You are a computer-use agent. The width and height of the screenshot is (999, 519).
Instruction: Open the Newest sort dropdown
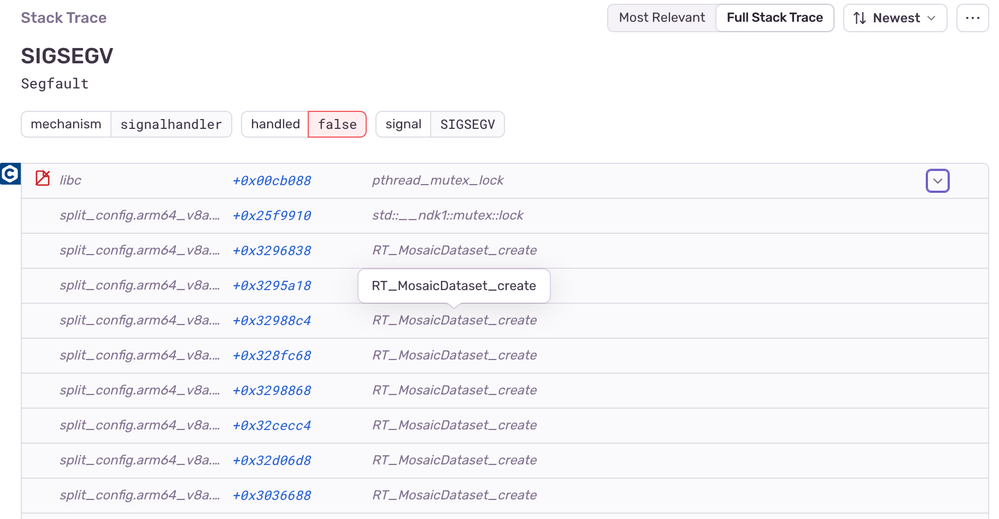pos(895,18)
